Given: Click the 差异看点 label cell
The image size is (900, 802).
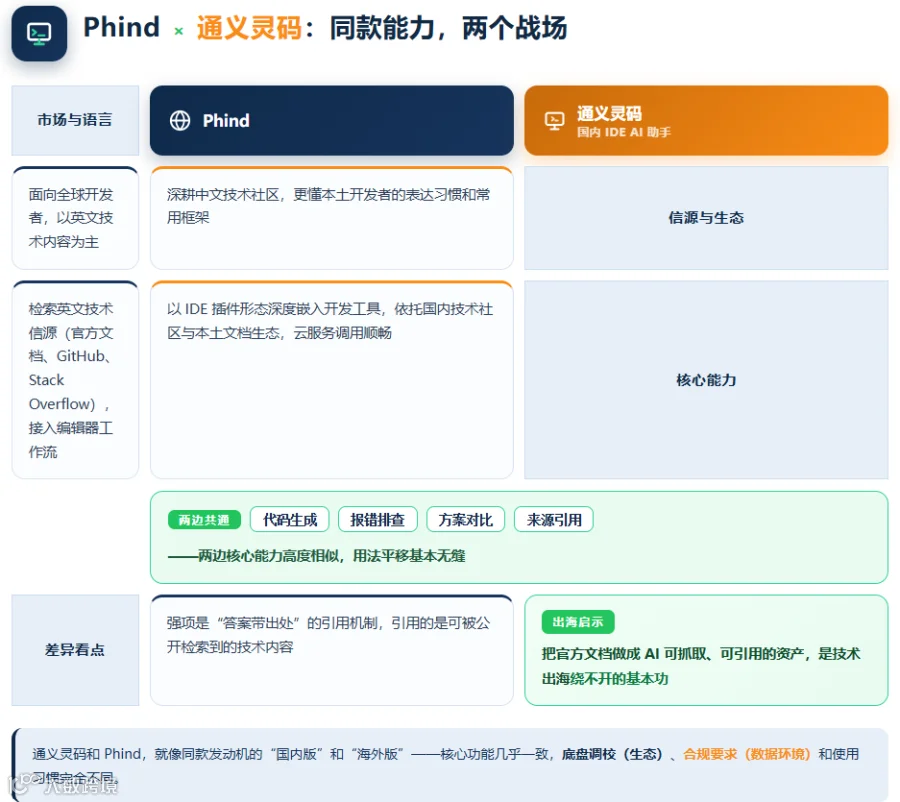Looking at the screenshot, I should (x=75, y=650).
